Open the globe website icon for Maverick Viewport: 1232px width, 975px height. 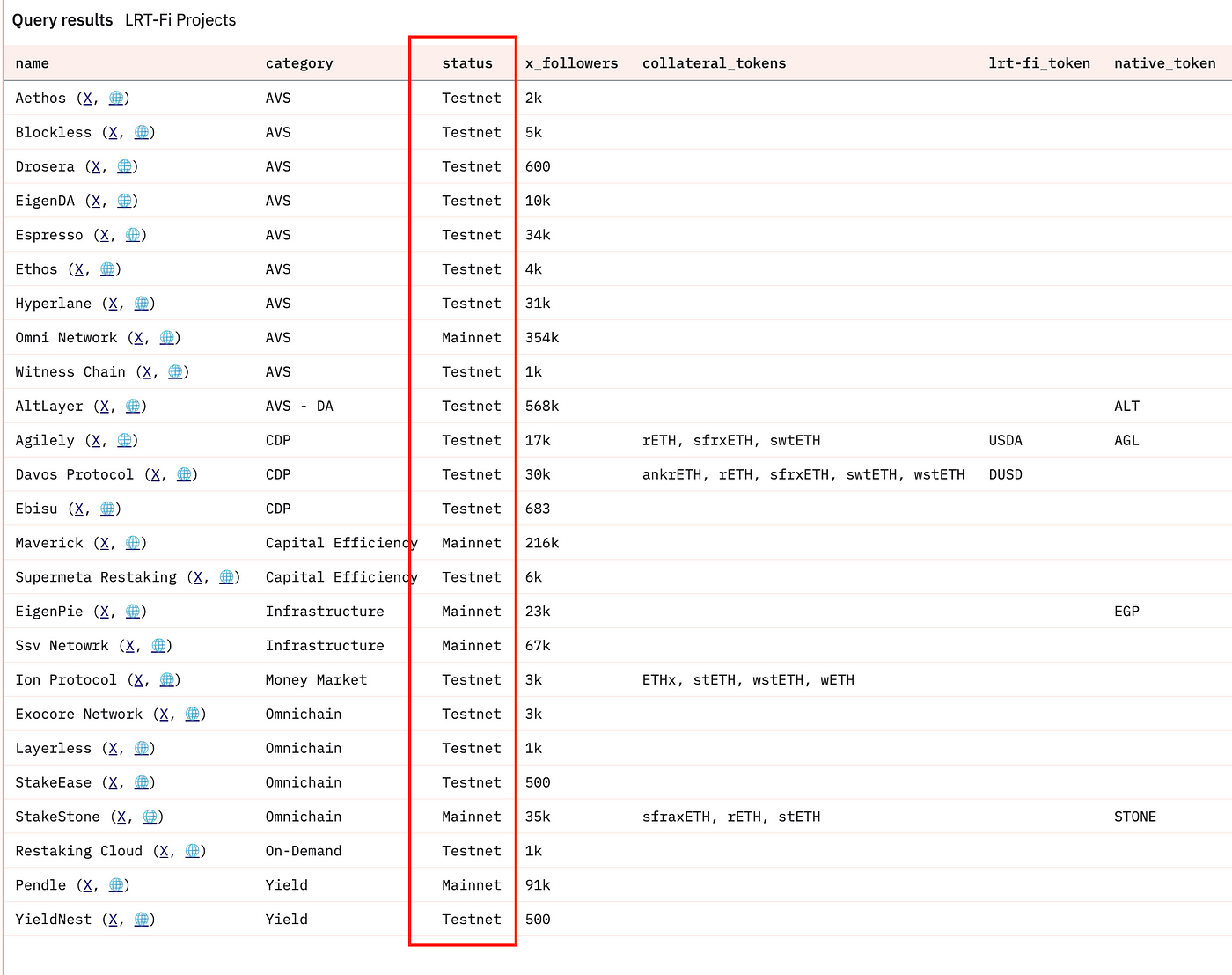pos(133,543)
